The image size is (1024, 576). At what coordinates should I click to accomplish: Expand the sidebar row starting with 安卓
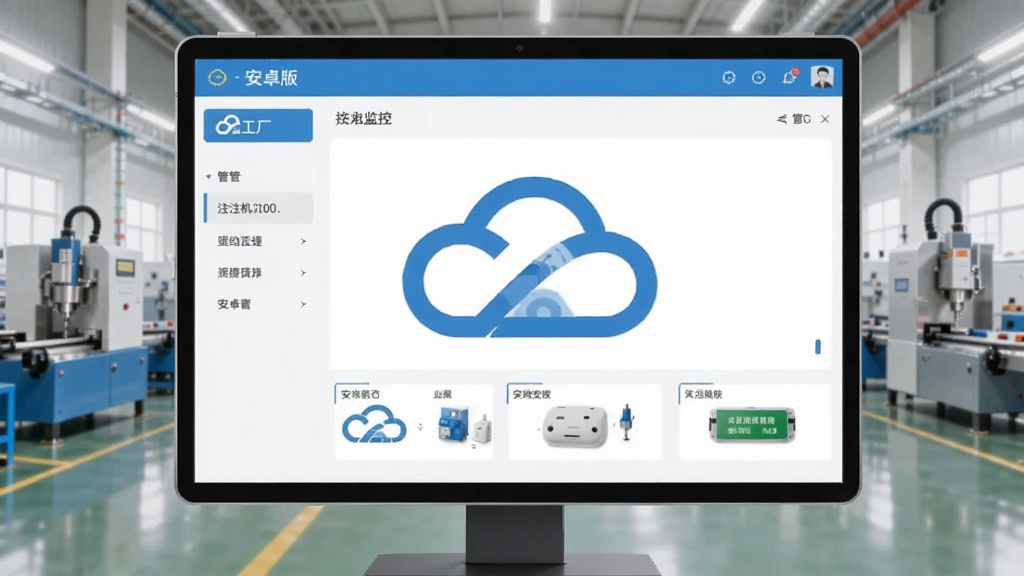click(303, 304)
